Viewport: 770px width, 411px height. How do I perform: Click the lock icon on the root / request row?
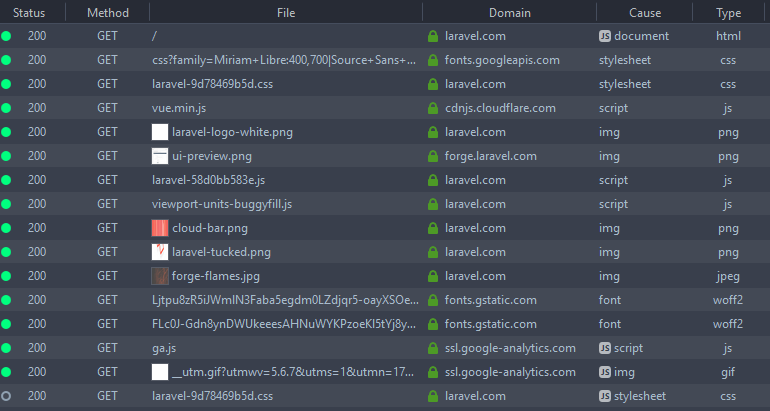[x=433, y=36]
